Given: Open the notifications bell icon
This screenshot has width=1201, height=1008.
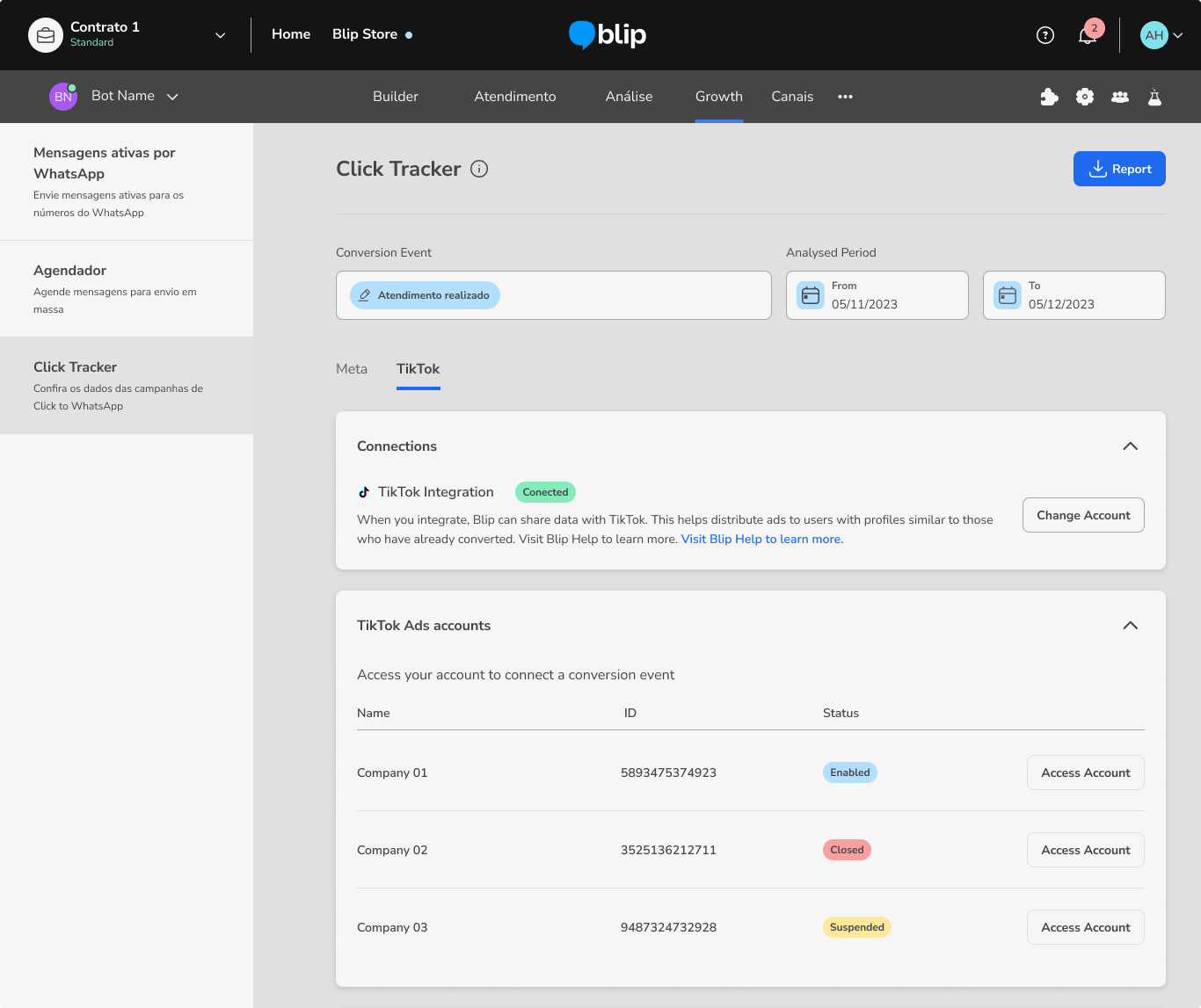Looking at the screenshot, I should pyautogui.click(x=1088, y=35).
